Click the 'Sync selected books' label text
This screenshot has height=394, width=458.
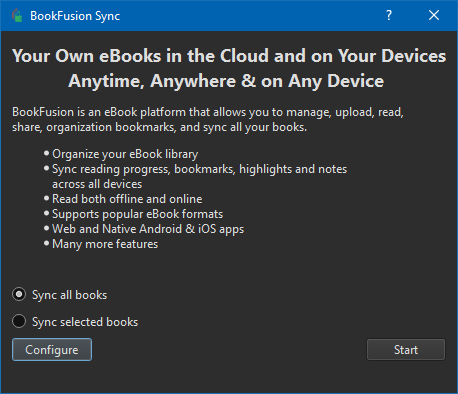[85, 322]
